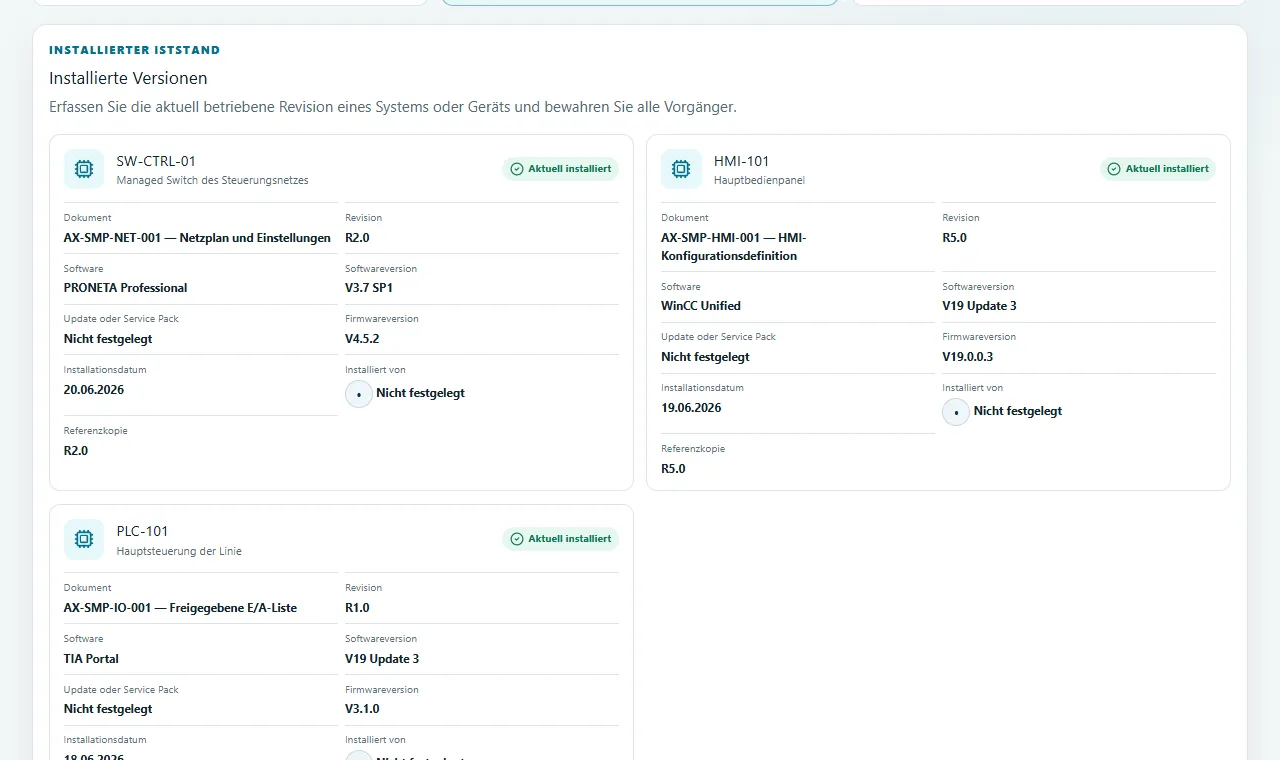Click the Referenzkopie R5.0 value

(673, 469)
